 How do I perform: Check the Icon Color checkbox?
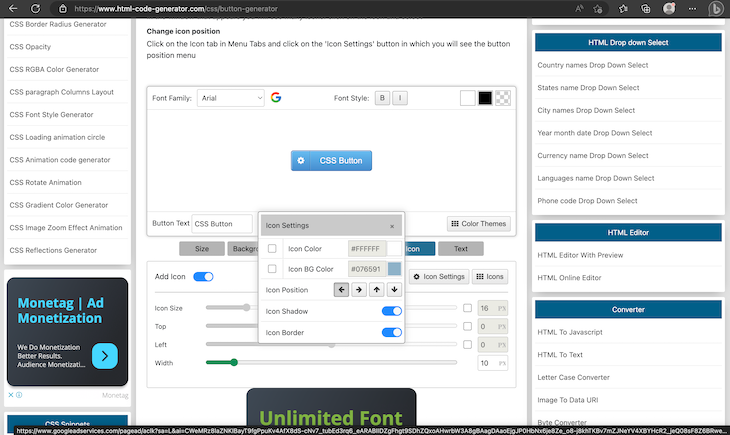click(x=272, y=248)
